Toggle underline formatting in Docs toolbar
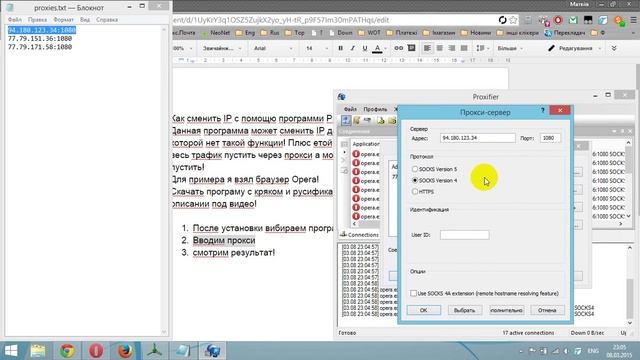The width and height of the screenshot is (640, 360). pos(365,48)
